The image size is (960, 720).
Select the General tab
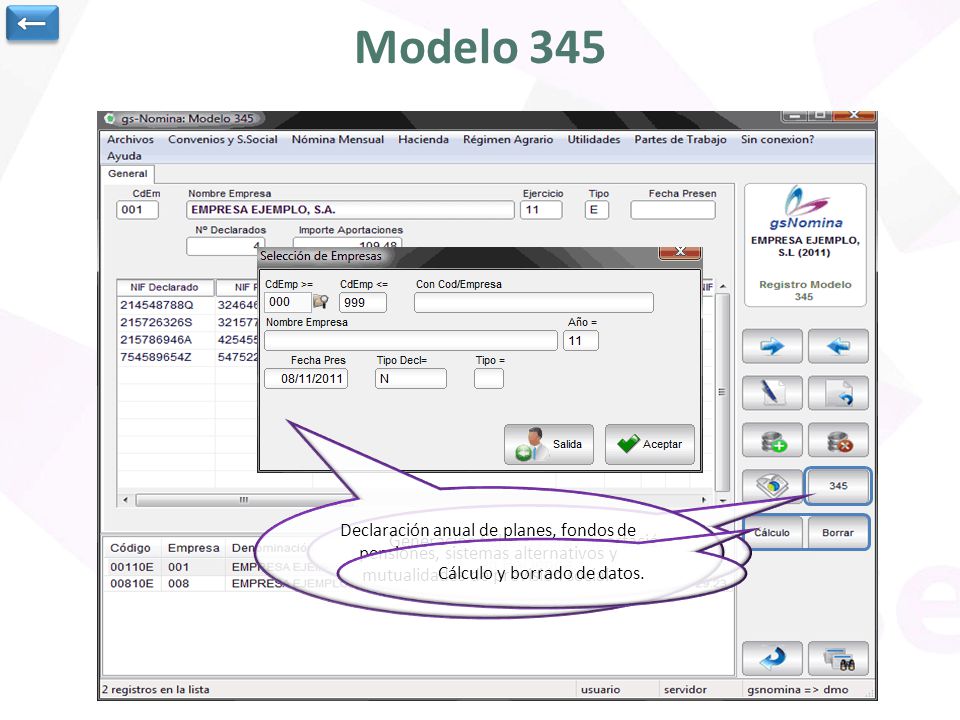[127, 174]
